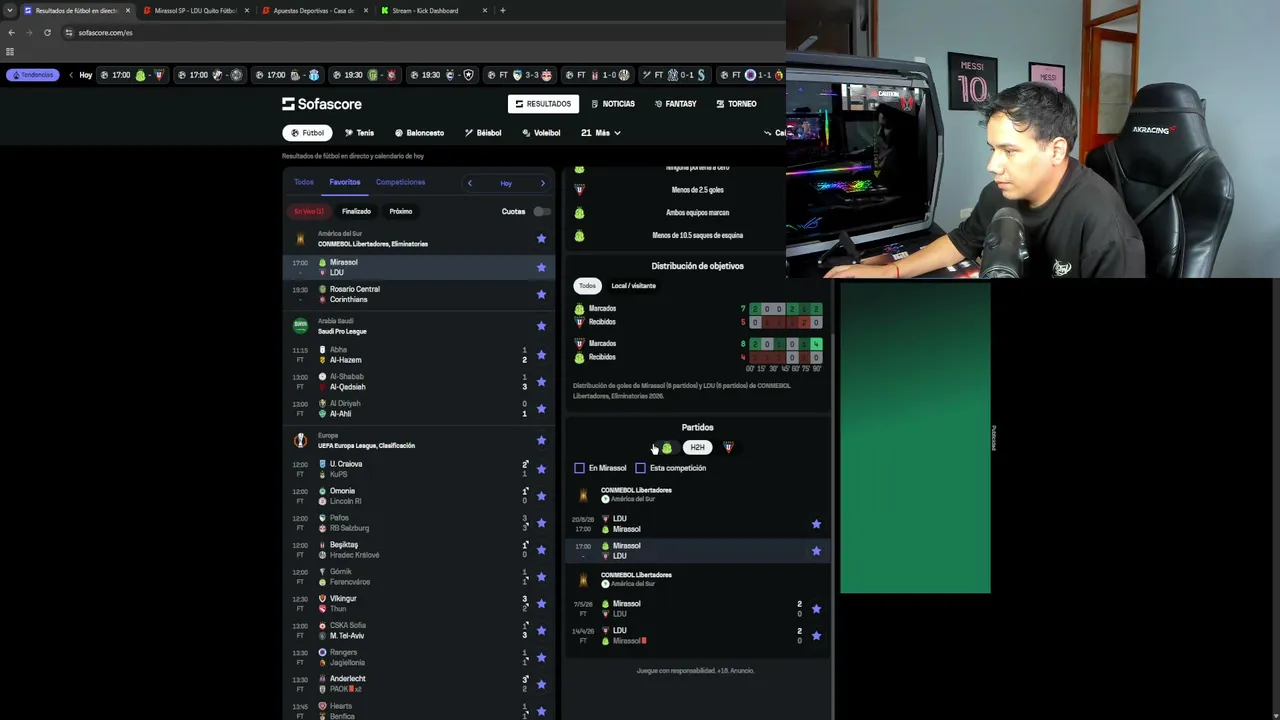
Task: Filter matches by Próximo
Action: (401, 212)
